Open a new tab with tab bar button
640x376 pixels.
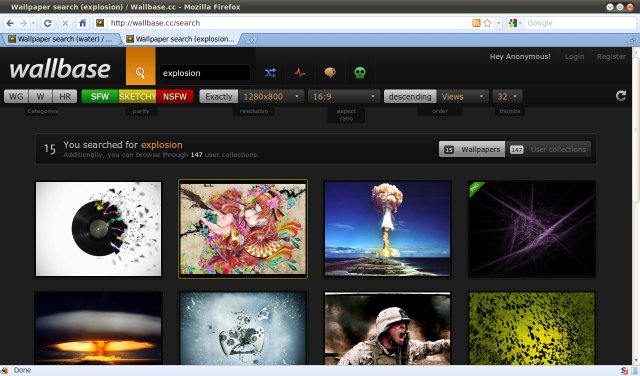(x=251, y=40)
